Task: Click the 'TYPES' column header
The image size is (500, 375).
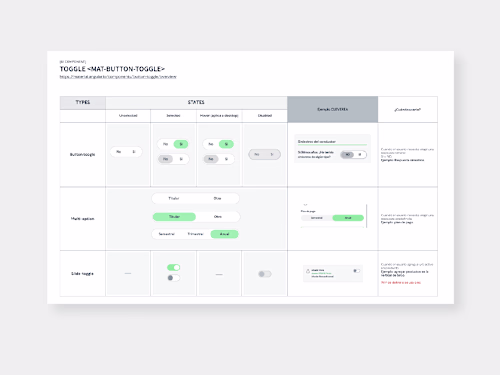Action: 83,102
